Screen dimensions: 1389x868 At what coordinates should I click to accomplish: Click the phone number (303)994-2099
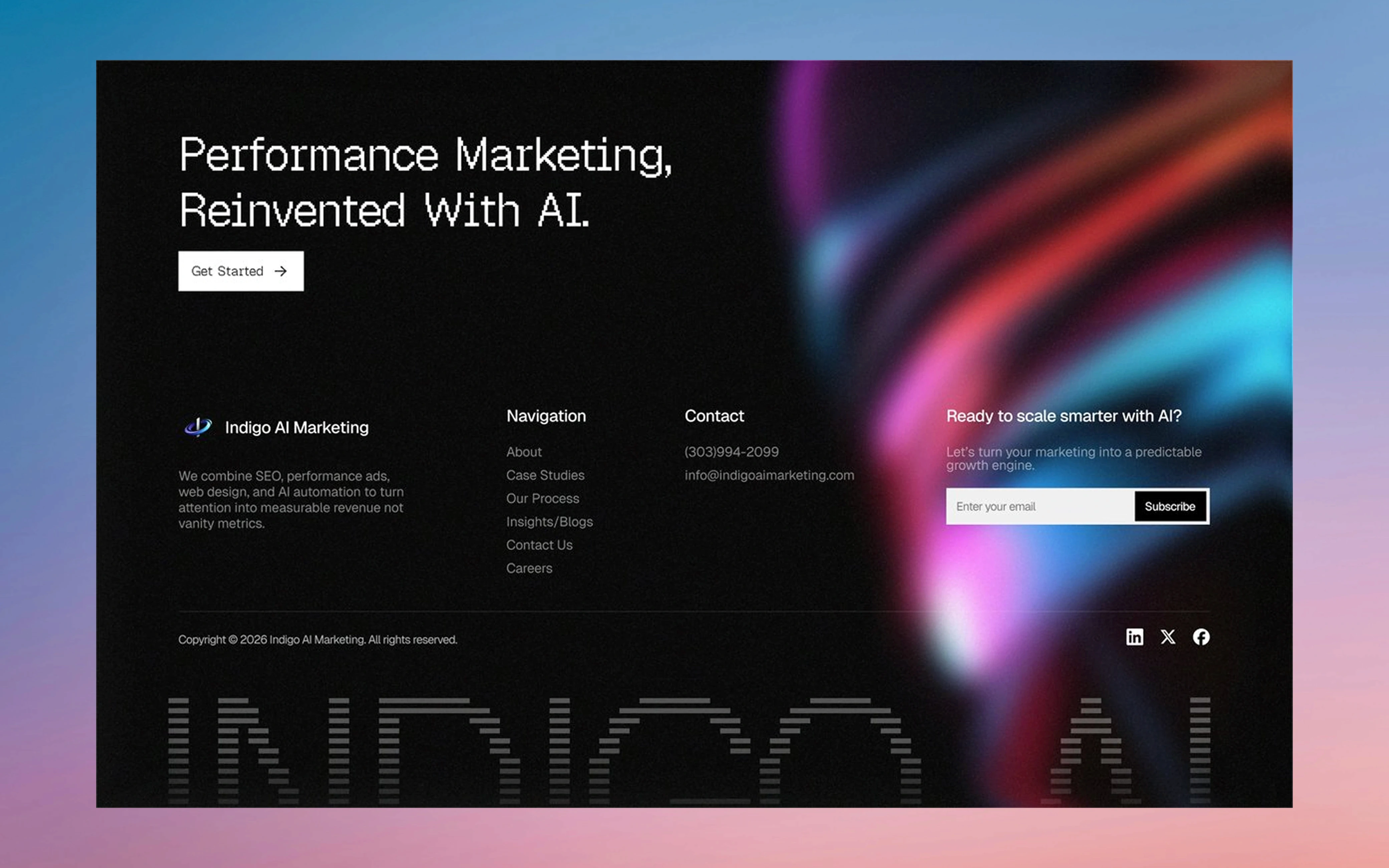click(731, 452)
